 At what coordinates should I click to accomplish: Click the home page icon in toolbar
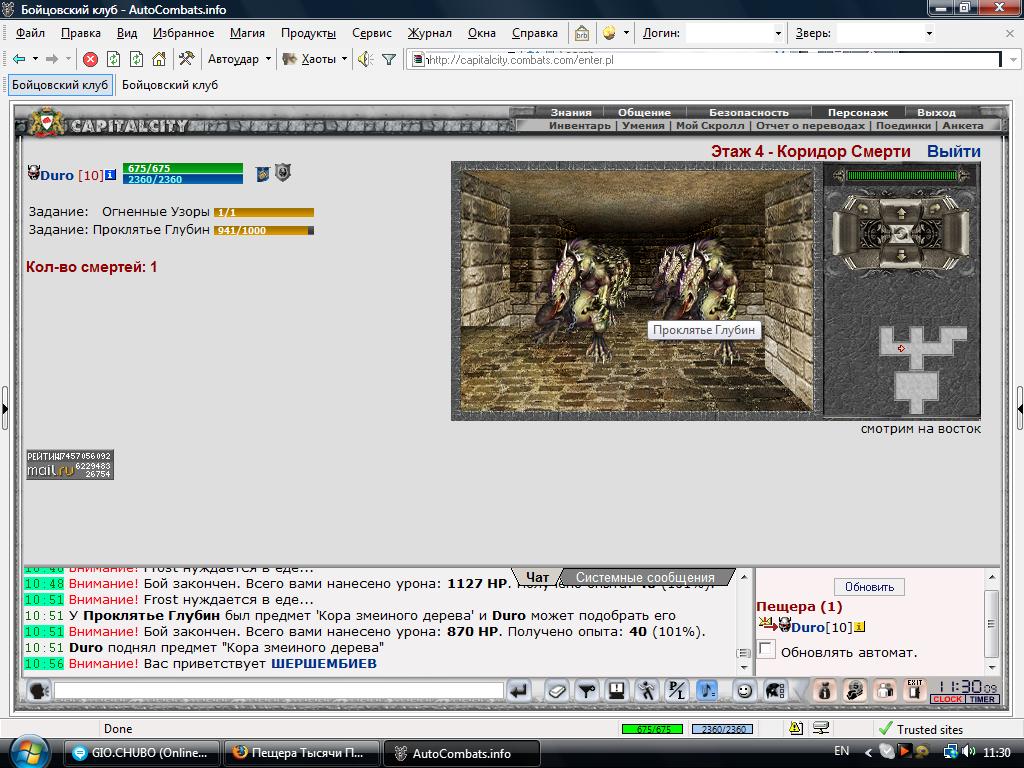(159, 59)
